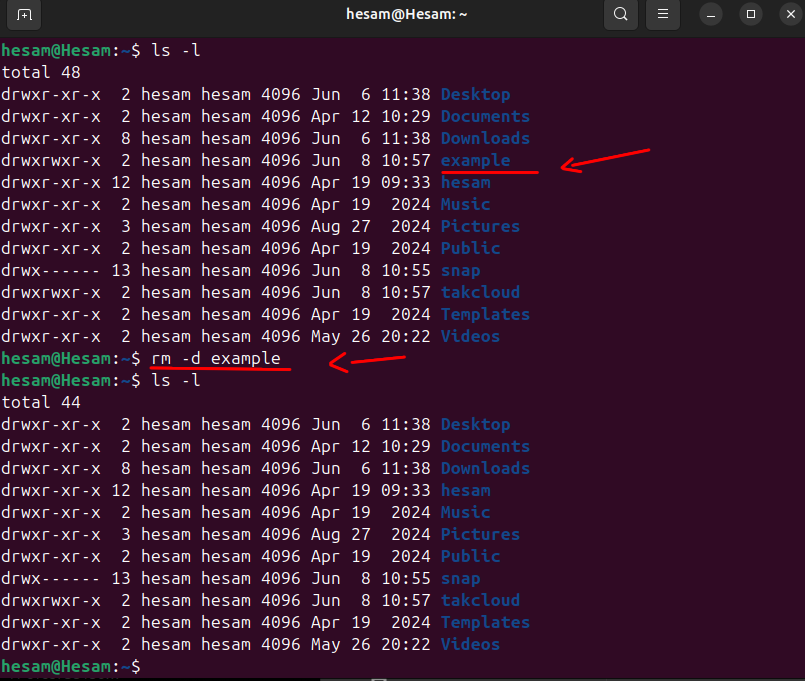Click Music in the first listing
This screenshot has width=805, height=681.
click(466, 204)
